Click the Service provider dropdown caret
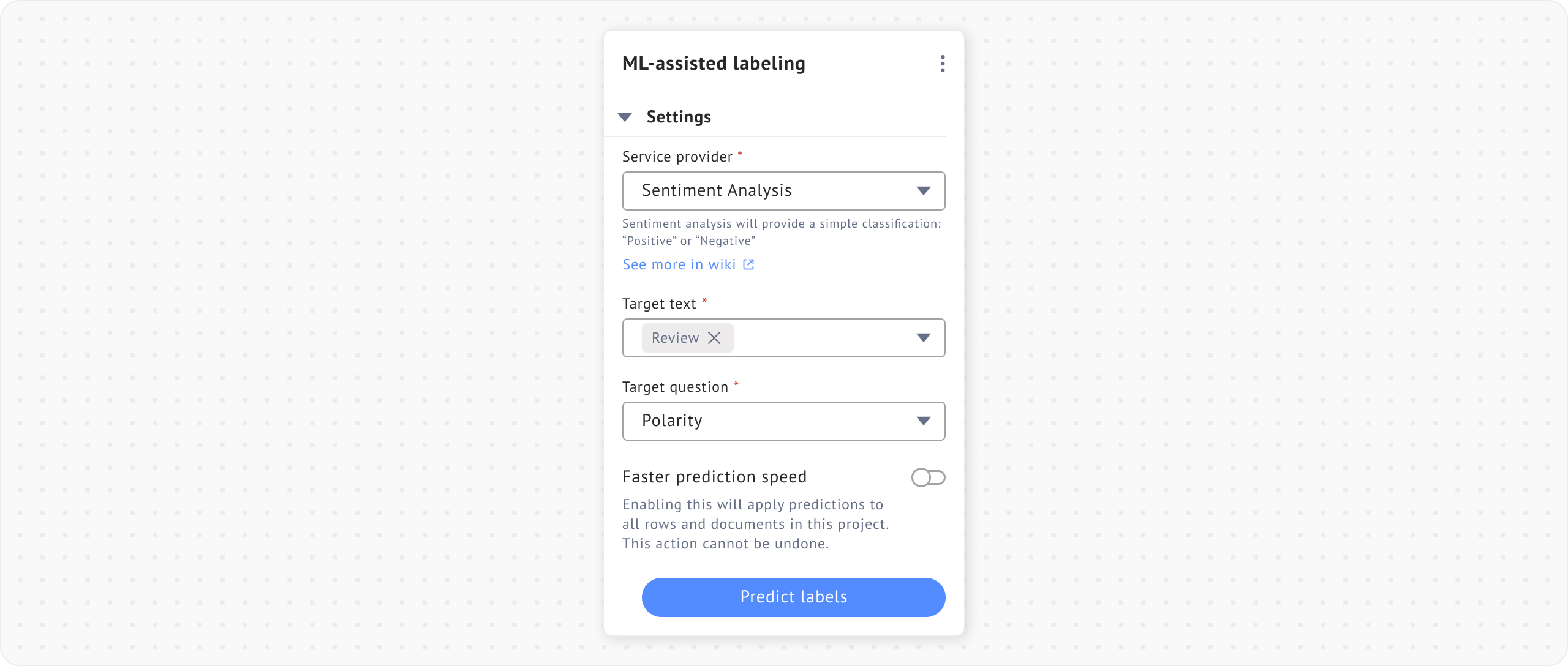Viewport: 1568px width, 666px height. (x=925, y=190)
